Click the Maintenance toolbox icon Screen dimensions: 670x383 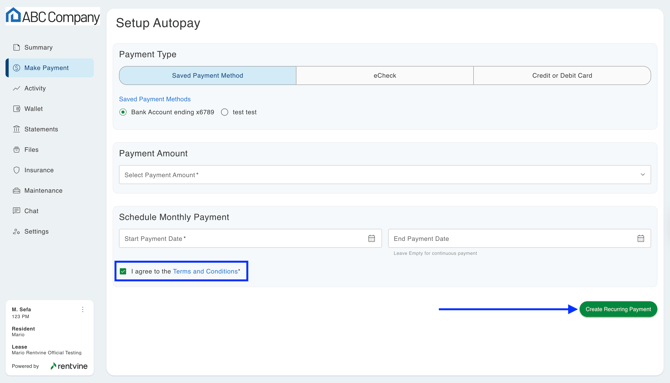pyautogui.click(x=16, y=191)
